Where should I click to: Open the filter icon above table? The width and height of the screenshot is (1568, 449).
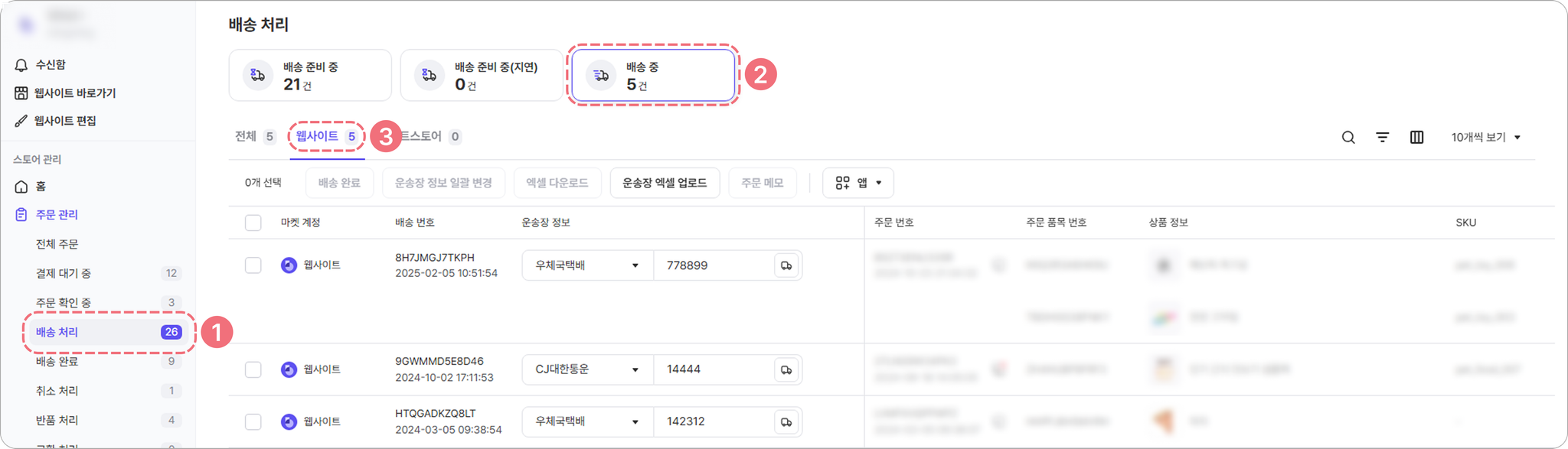pos(1383,138)
